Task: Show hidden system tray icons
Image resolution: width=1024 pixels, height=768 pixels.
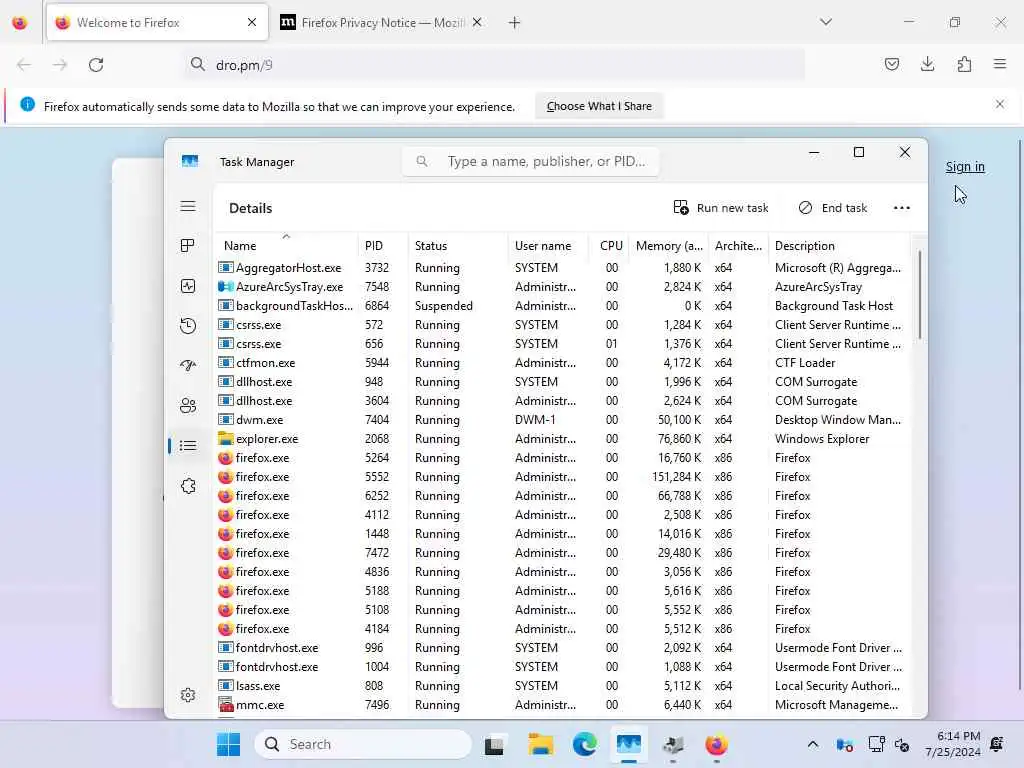Action: point(812,744)
